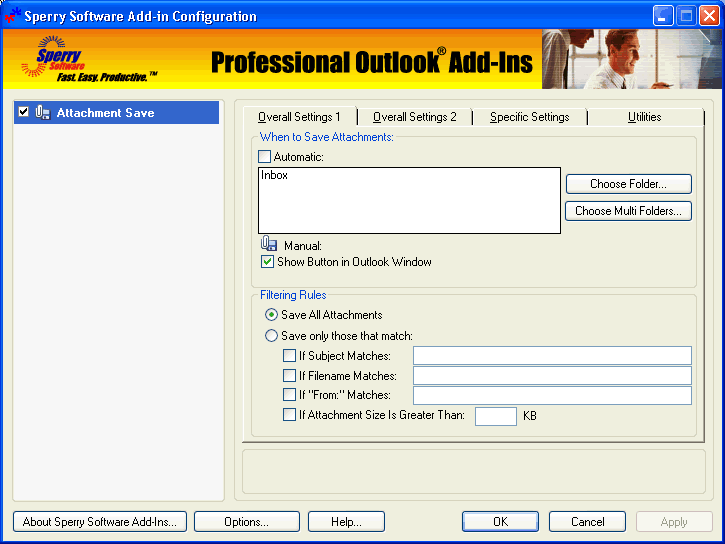
Task: Open the Overall Settings 2 tab
Action: point(415,117)
